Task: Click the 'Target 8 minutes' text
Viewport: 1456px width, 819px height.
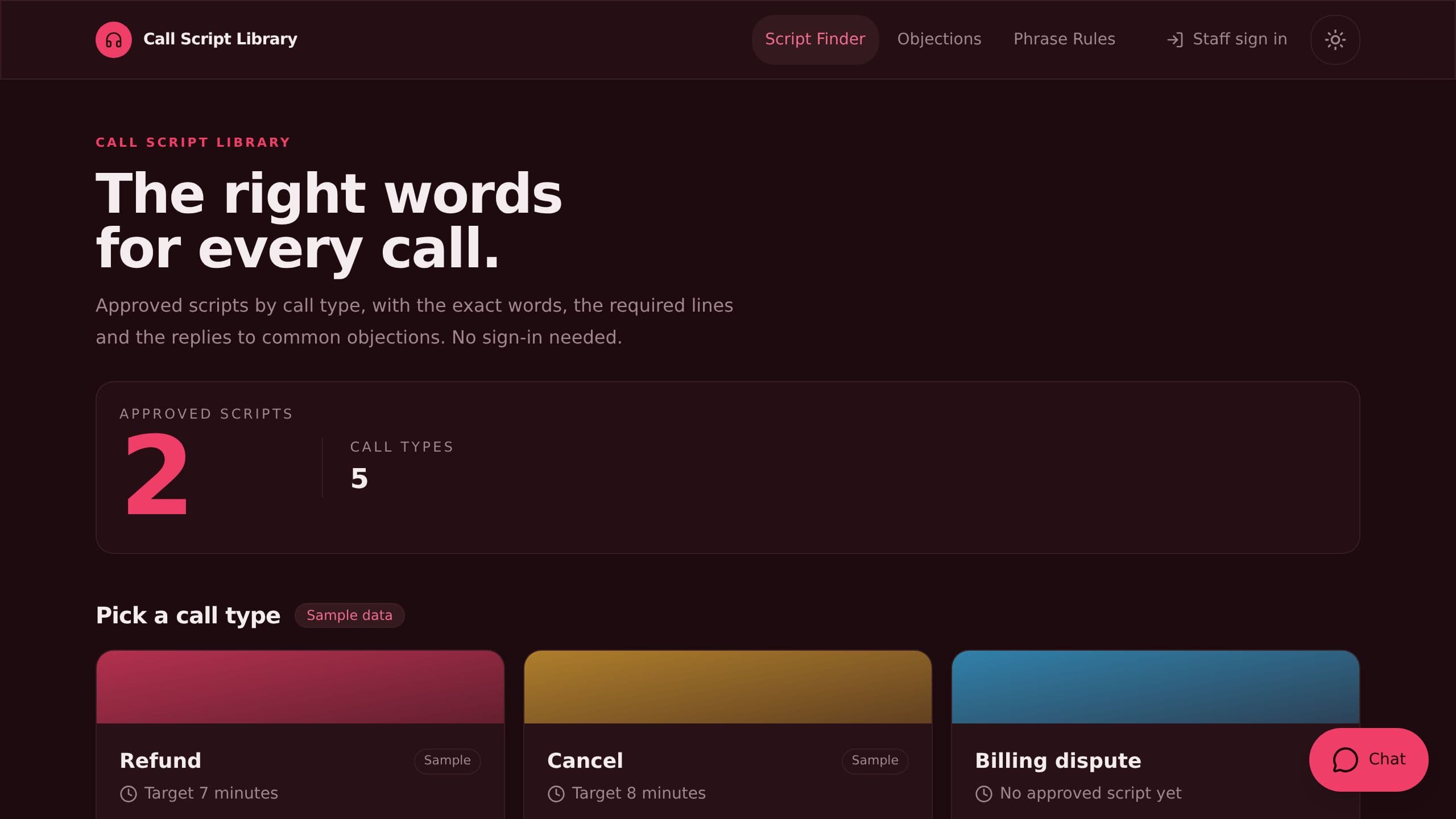Action: (x=639, y=793)
